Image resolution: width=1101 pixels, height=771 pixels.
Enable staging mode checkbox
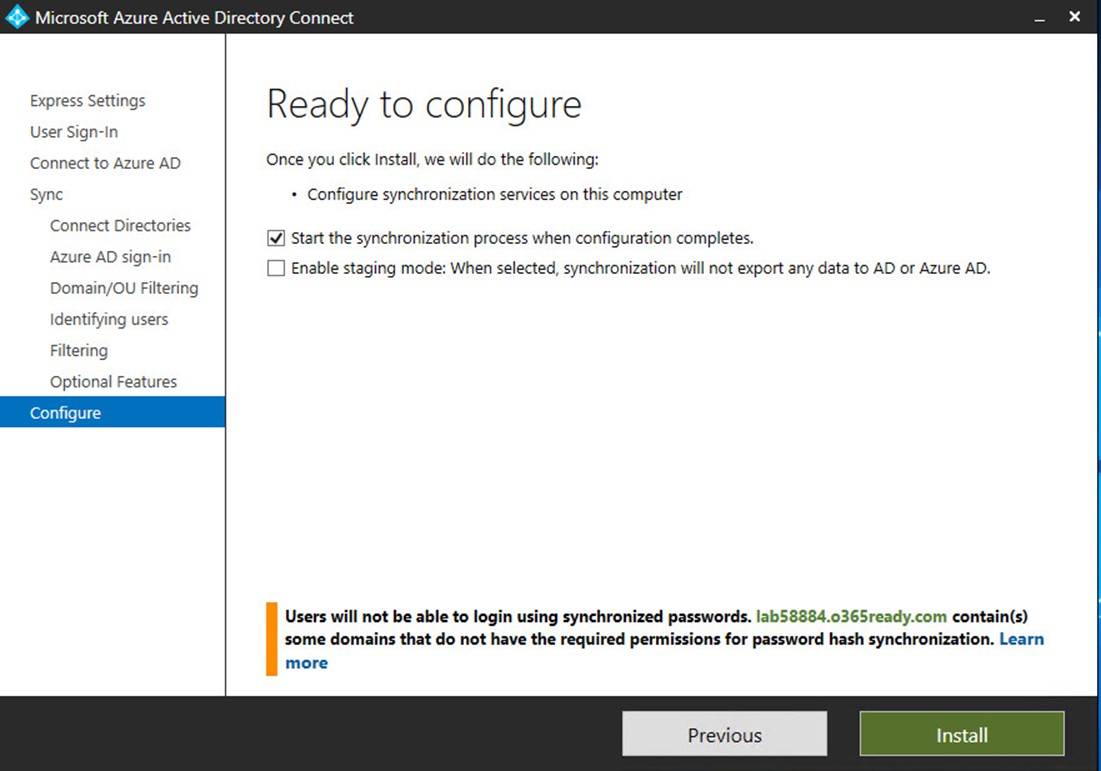(x=276, y=268)
